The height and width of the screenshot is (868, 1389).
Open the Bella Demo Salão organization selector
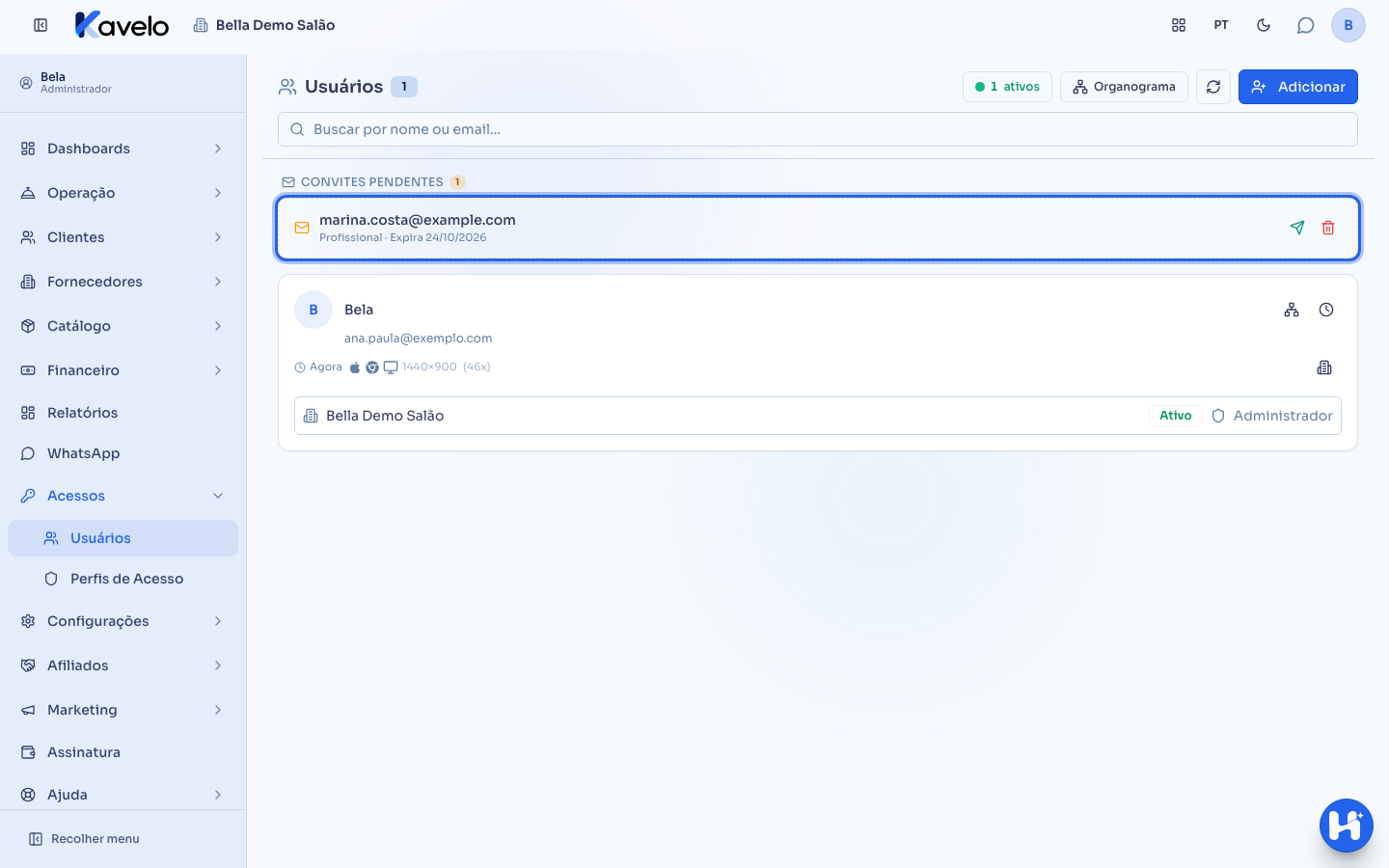pos(264,25)
